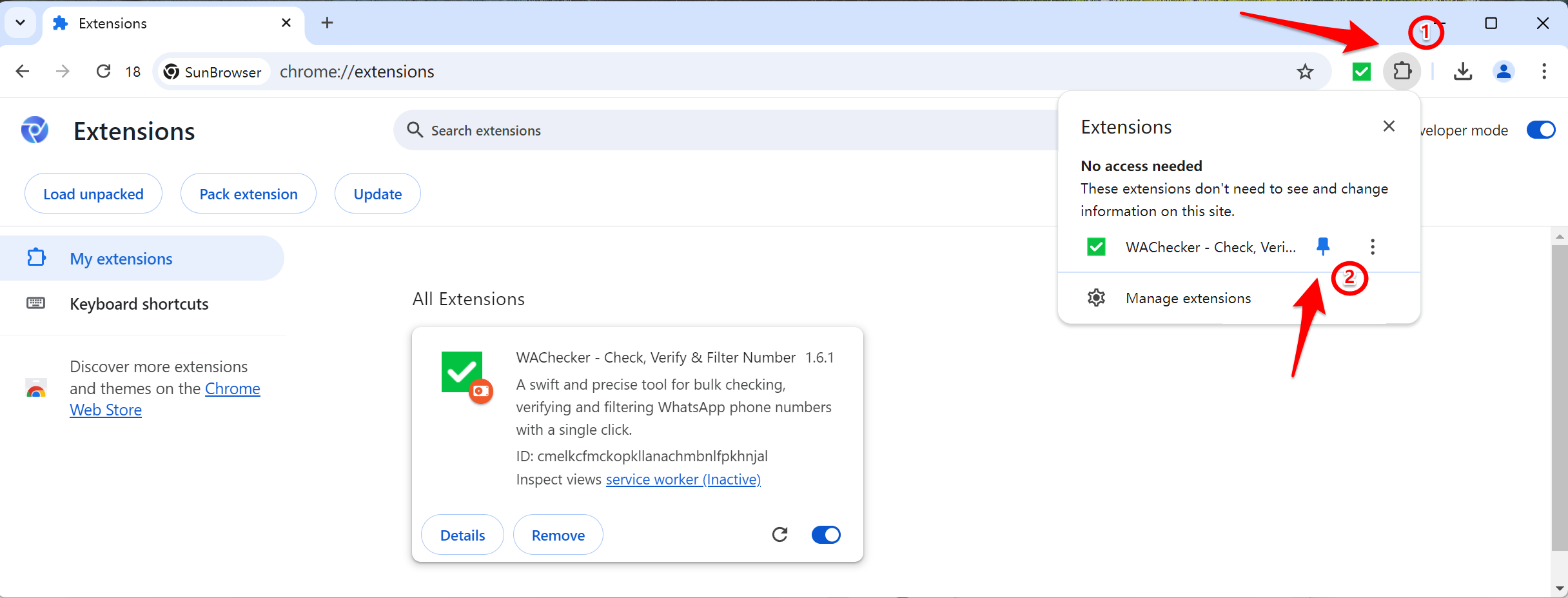
Task: Click the reload icon on WAChecker card
Action: (779, 534)
